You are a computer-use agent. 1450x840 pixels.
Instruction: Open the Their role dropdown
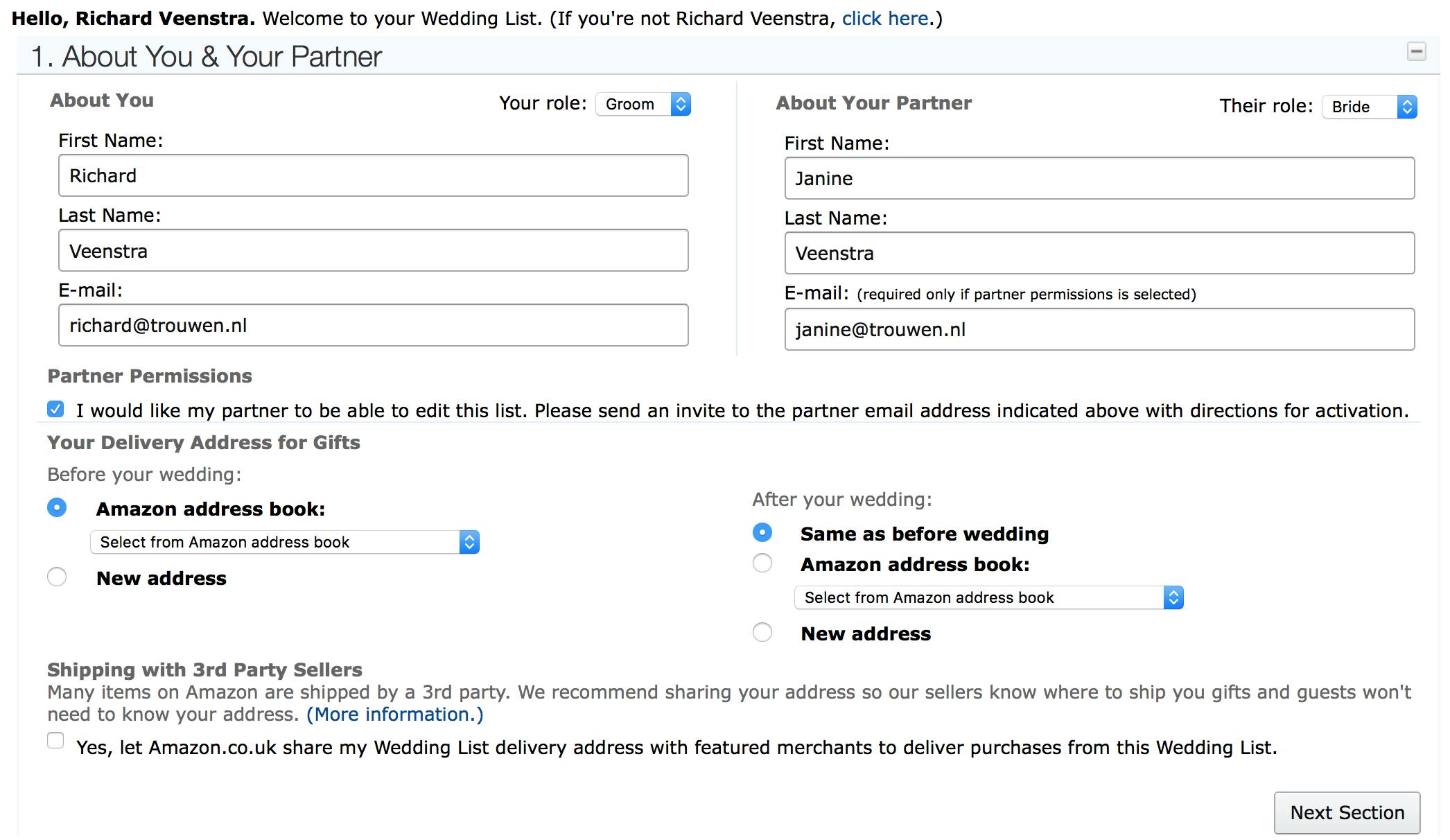coord(1369,107)
